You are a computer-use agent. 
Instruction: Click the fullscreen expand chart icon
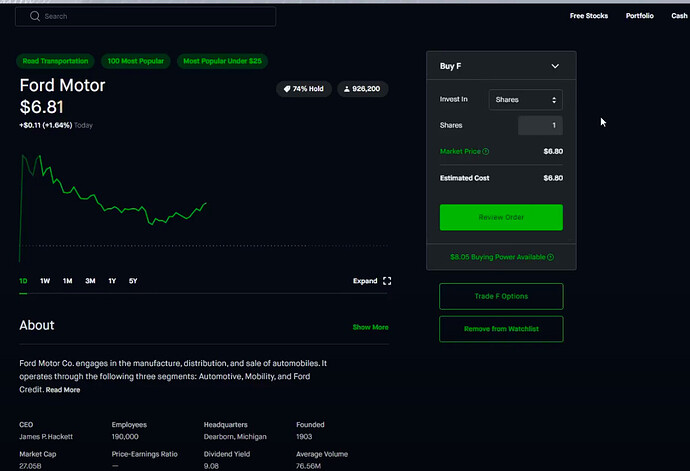387,281
